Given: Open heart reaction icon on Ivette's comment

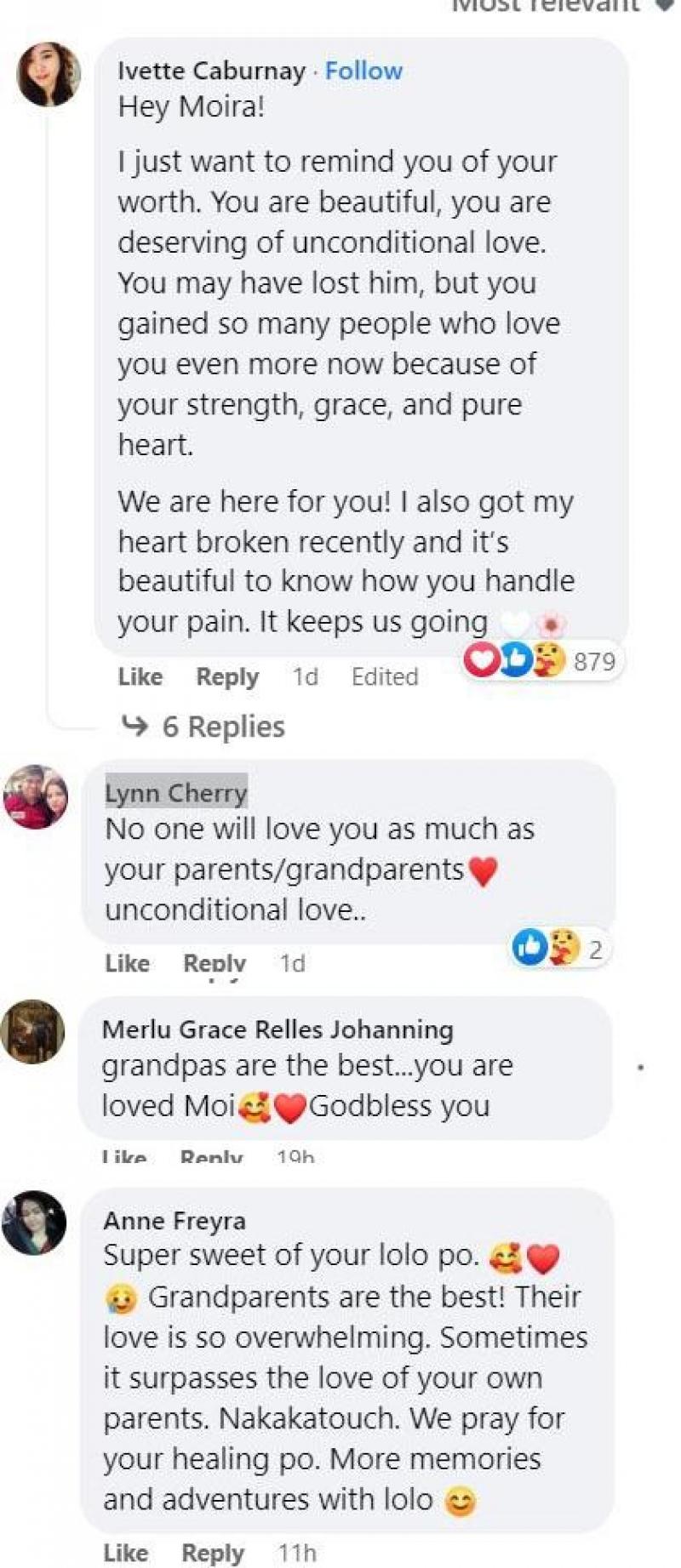Looking at the screenshot, I should pyautogui.click(x=482, y=661).
